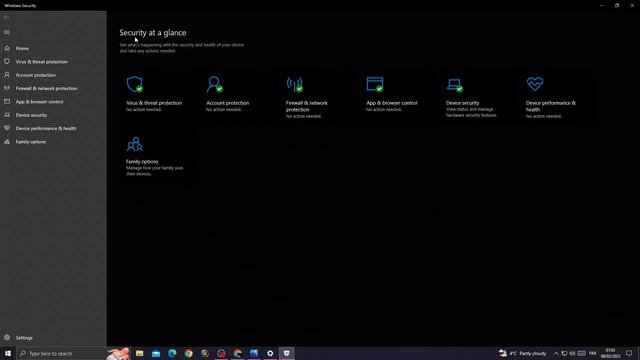This screenshot has height=360, width=640.
Task: Select Virus & threat protection in sidebar
Action: coord(53,62)
